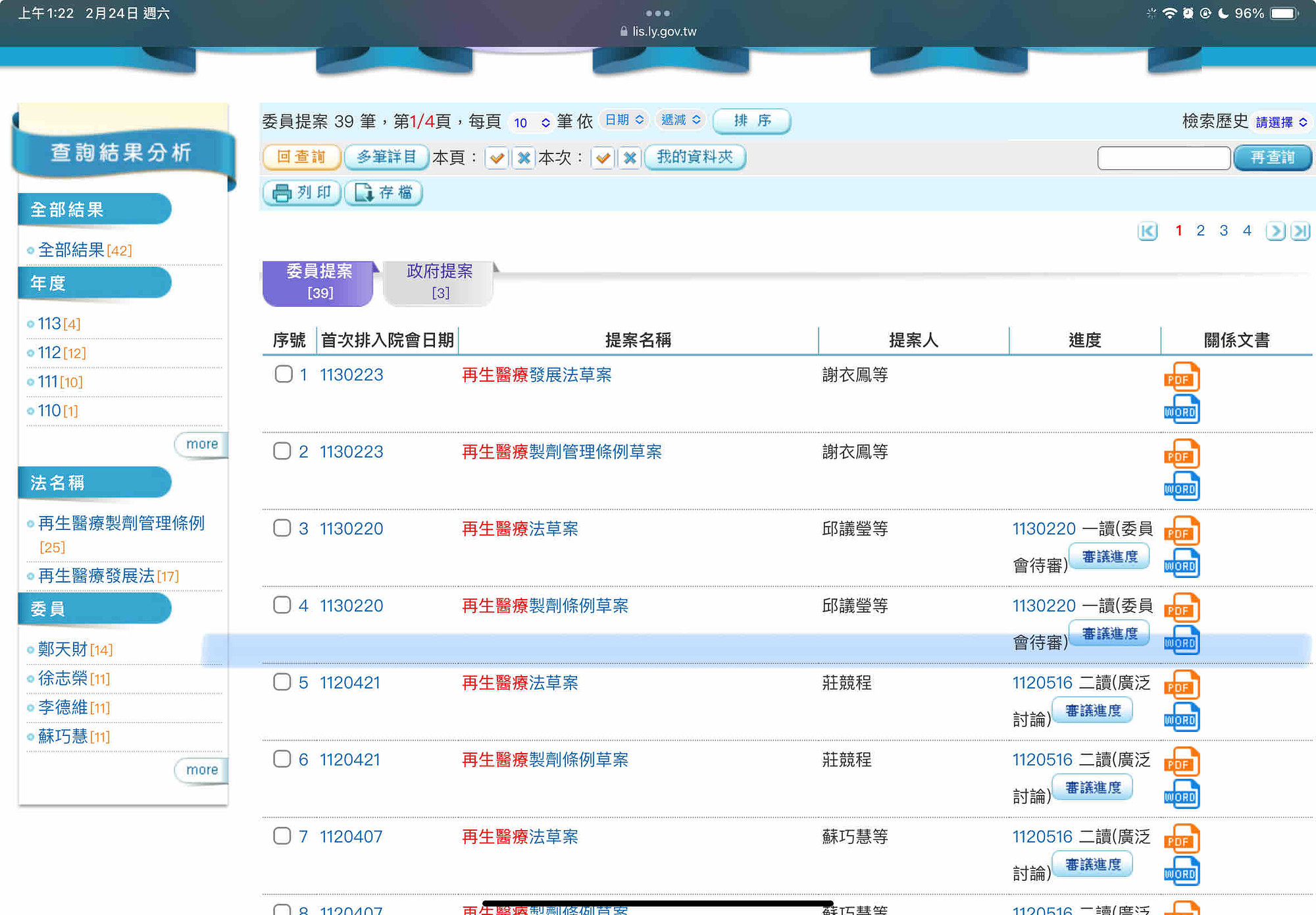Go to next page of results
The height and width of the screenshot is (915, 1316).
tap(1275, 231)
